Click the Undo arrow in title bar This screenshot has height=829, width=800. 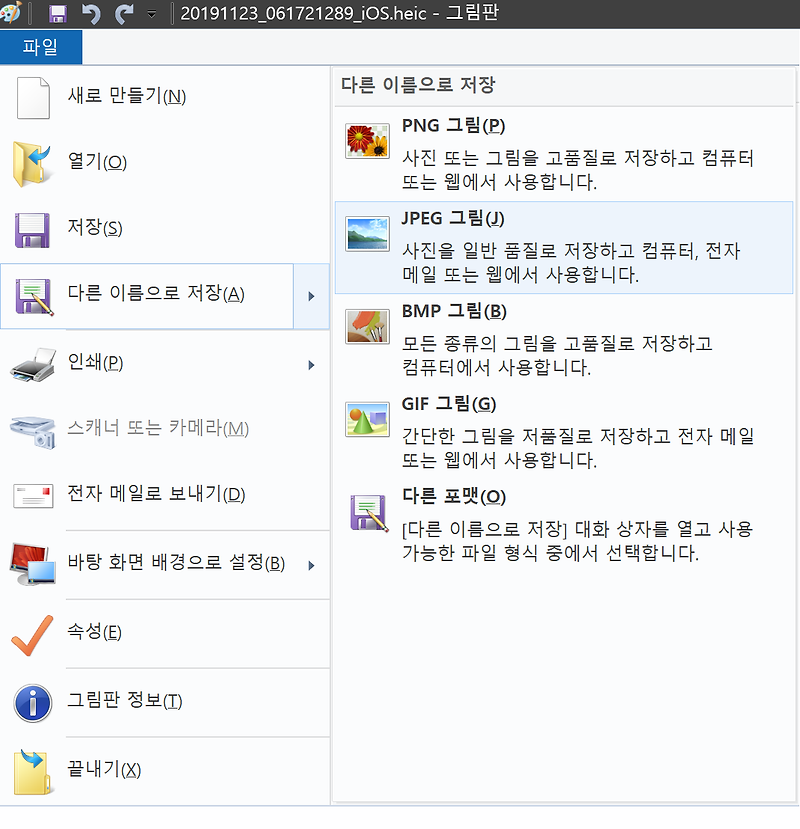tap(91, 14)
